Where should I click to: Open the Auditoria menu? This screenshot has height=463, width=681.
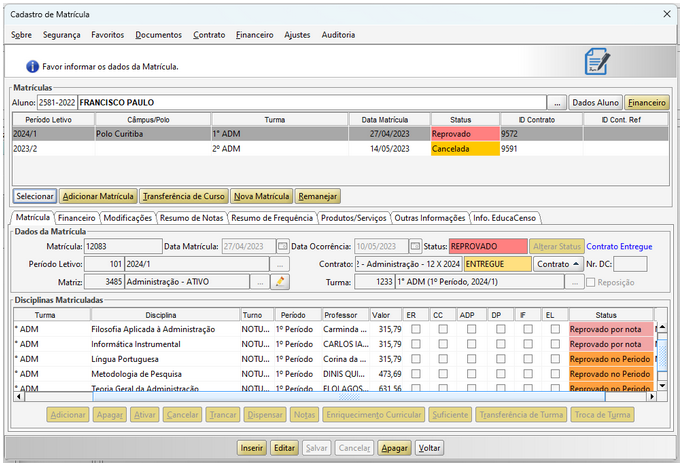pos(338,35)
